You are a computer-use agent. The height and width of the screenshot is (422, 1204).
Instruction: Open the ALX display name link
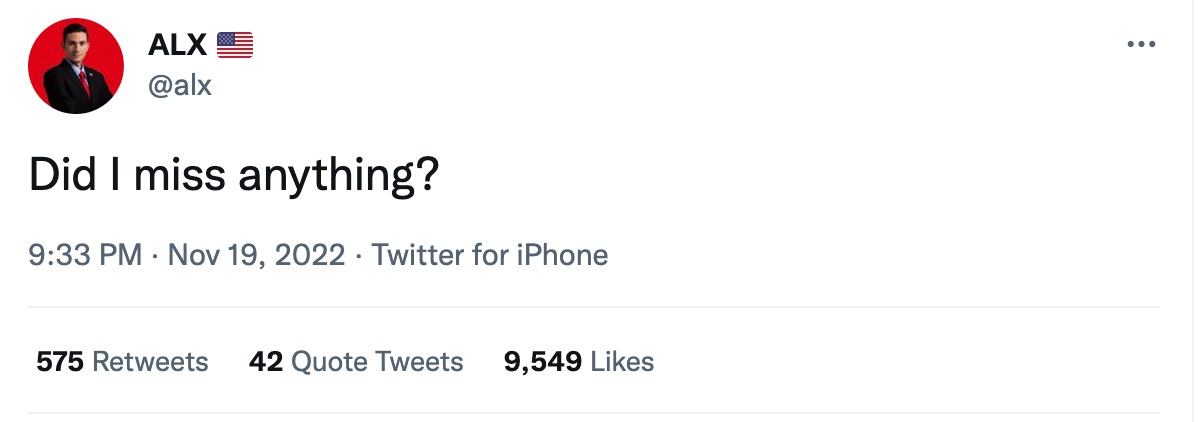[177, 45]
